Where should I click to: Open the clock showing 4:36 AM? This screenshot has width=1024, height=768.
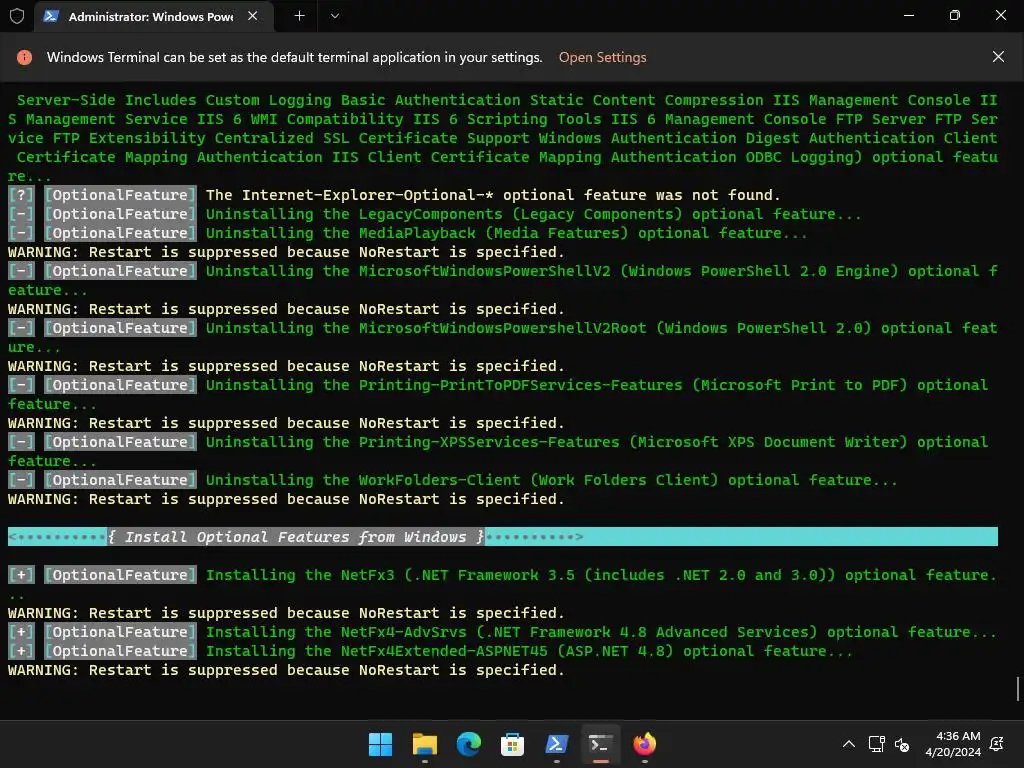[x=953, y=744]
